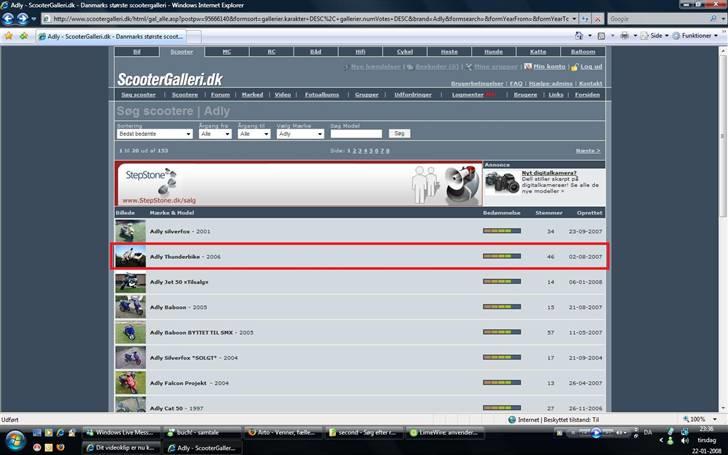Open the Årgang fra dropdown
This screenshot has height=455, width=728.
(215, 134)
